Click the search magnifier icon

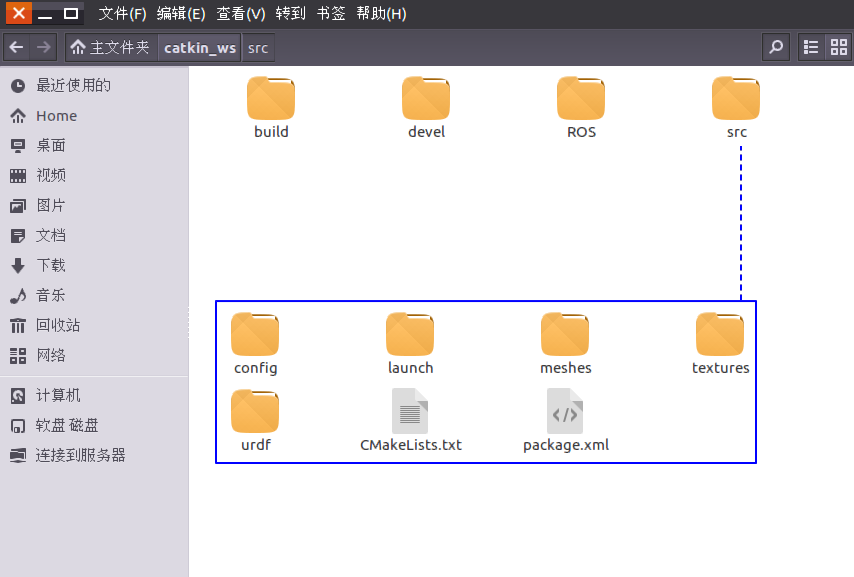pyautogui.click(x=776, y=47)
